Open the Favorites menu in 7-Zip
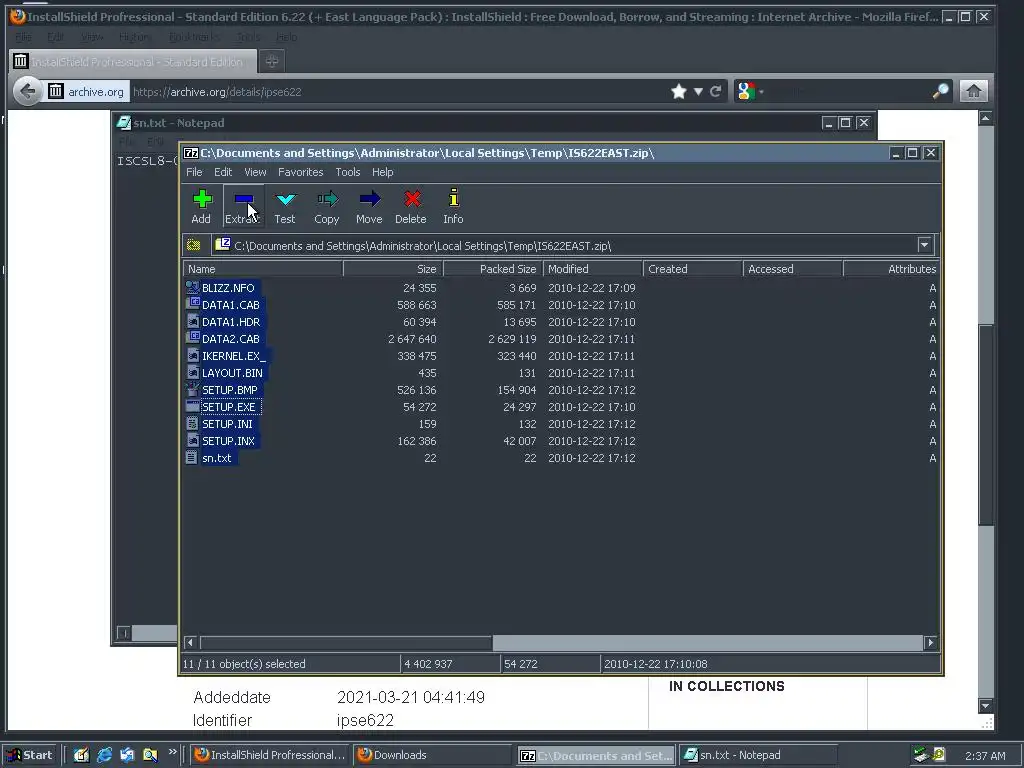 pyautogui.click(x=300, y=172)
